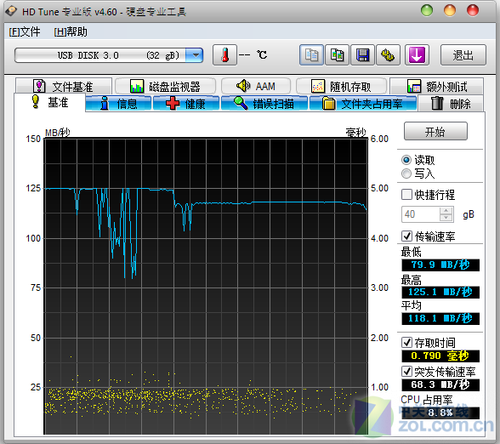The image size is (500, 444).
Task: Enable the 快捷行程 checkbox
Action: click(x=406, y=194)
